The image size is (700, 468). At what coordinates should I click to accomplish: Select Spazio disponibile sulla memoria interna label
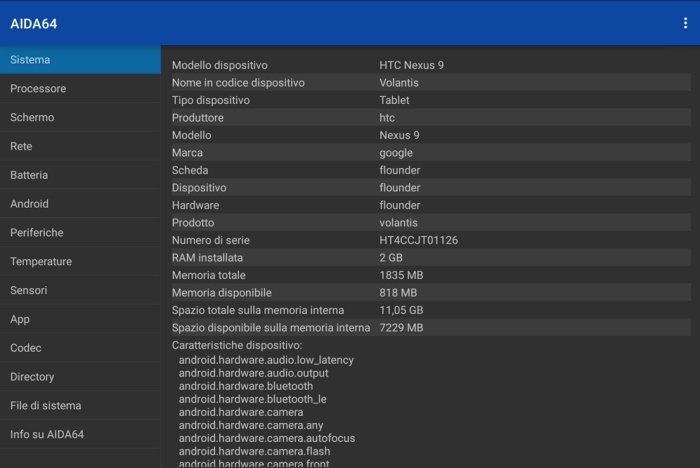point(271,328)
